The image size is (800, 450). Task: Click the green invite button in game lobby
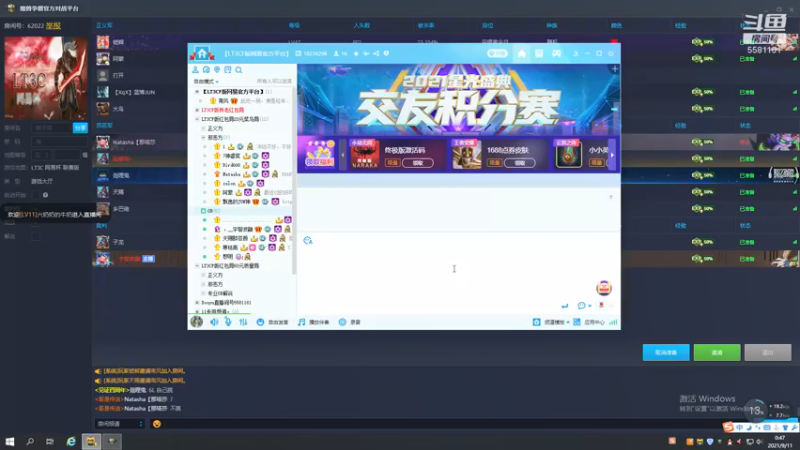pyautogui.click(x=717, y=353)
